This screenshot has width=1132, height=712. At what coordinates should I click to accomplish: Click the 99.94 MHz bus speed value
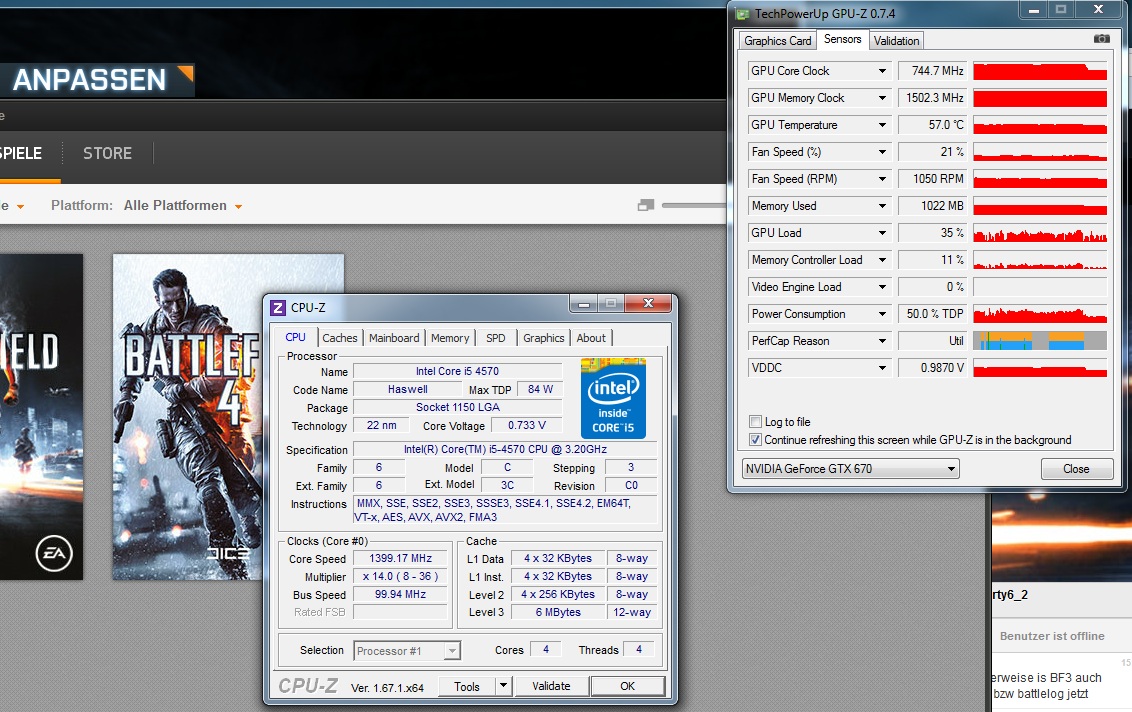point(400,594)
